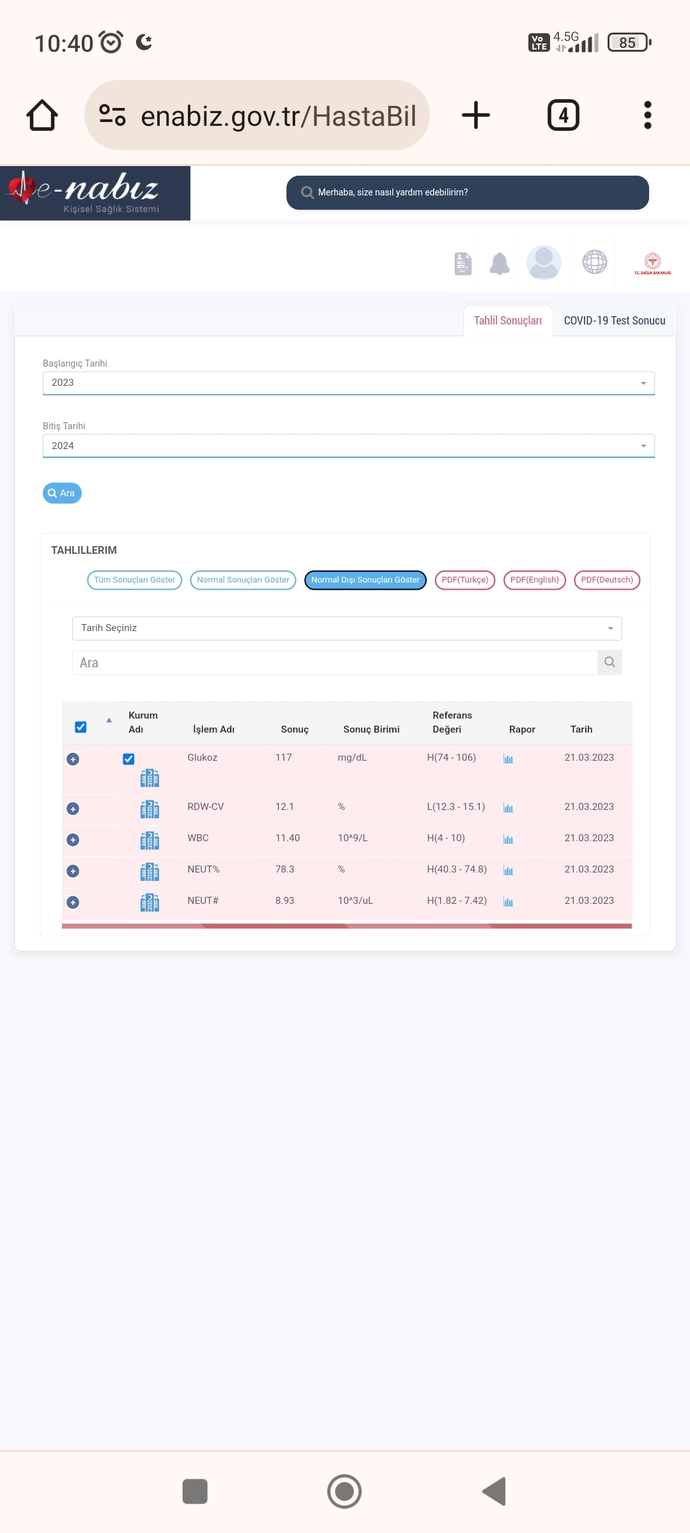
Task: Open the Bitiş Tarihi year dropdown
Action: pyautogui.click(x=348, y=446)
